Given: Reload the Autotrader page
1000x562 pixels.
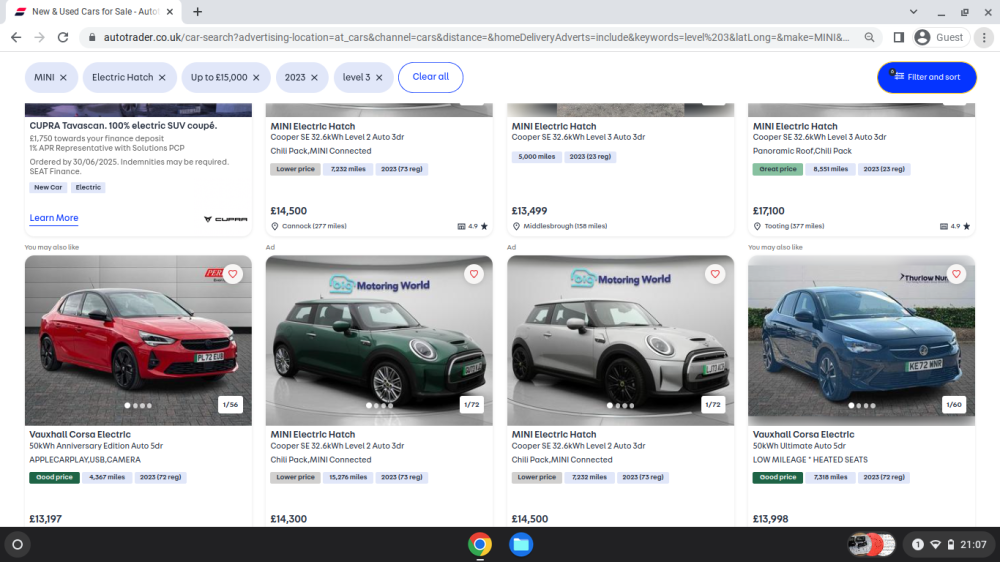Looking at the screenshot, I should [x=62, y=38].
